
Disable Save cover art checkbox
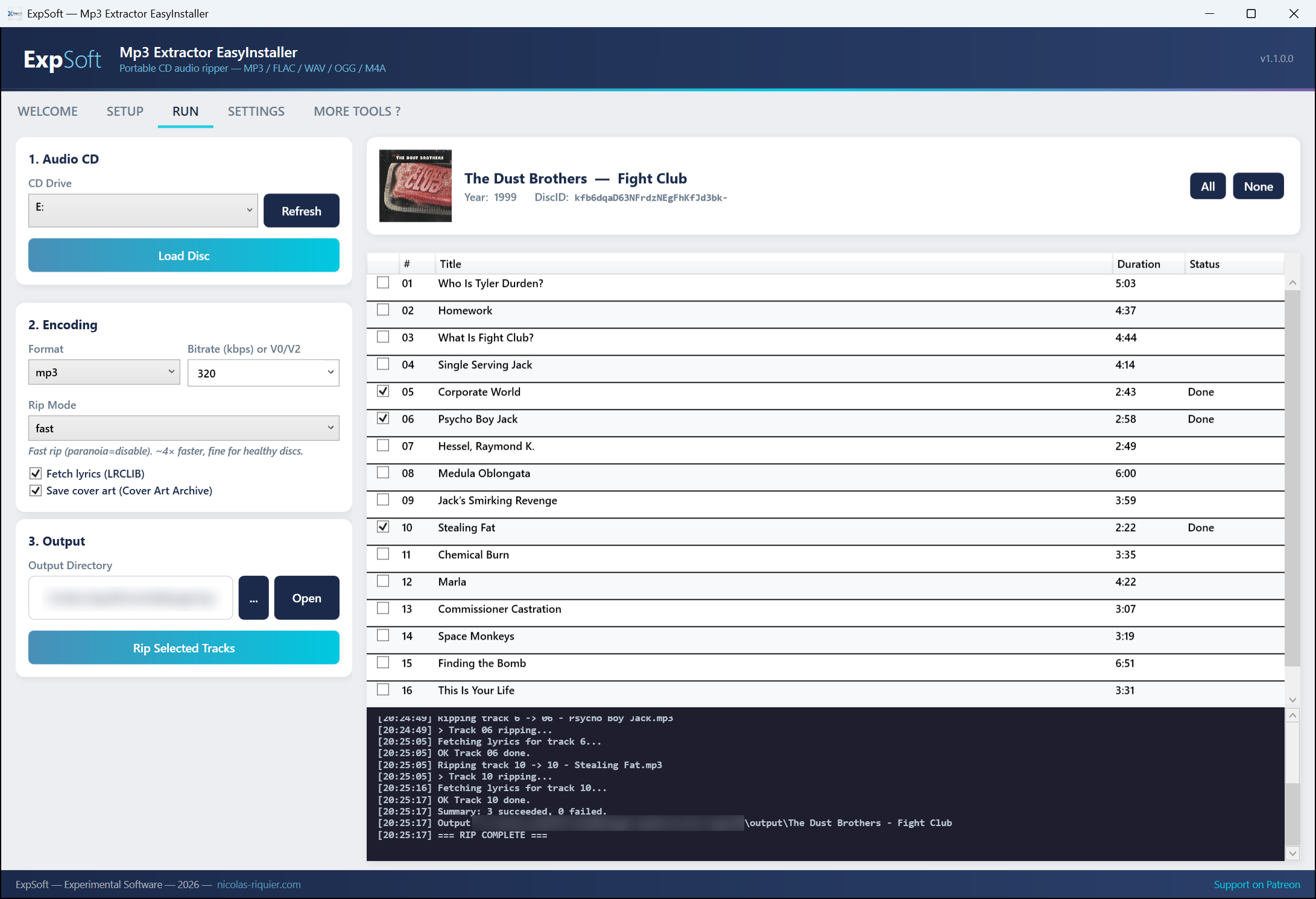coord(36,490)
